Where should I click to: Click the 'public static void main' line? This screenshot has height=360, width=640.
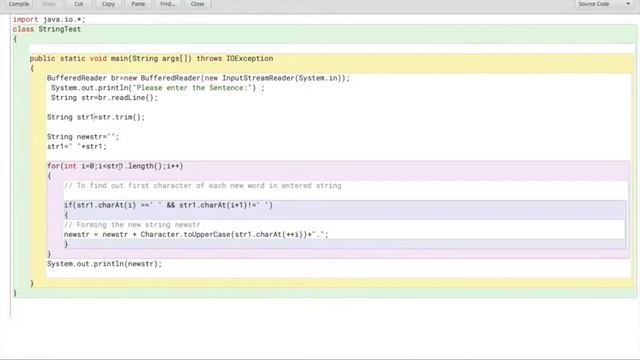(151, 58)
